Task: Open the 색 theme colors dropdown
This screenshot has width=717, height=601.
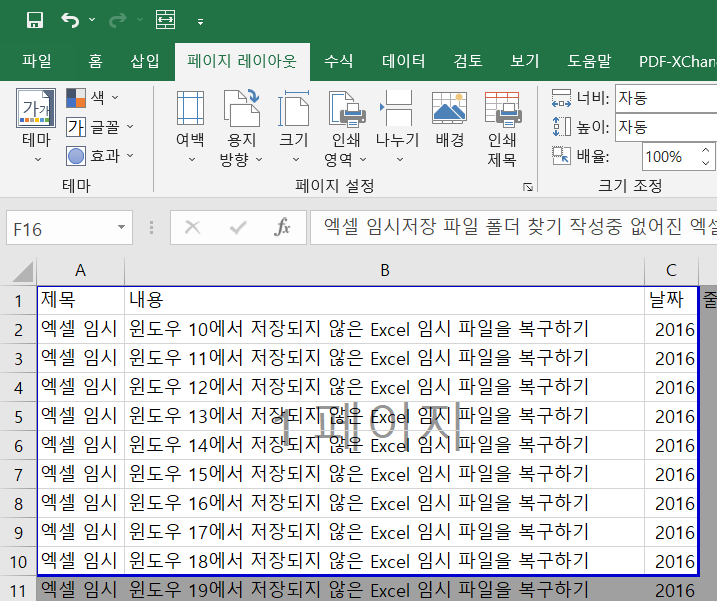Action: pyautogui.click(x=92, y=97)
